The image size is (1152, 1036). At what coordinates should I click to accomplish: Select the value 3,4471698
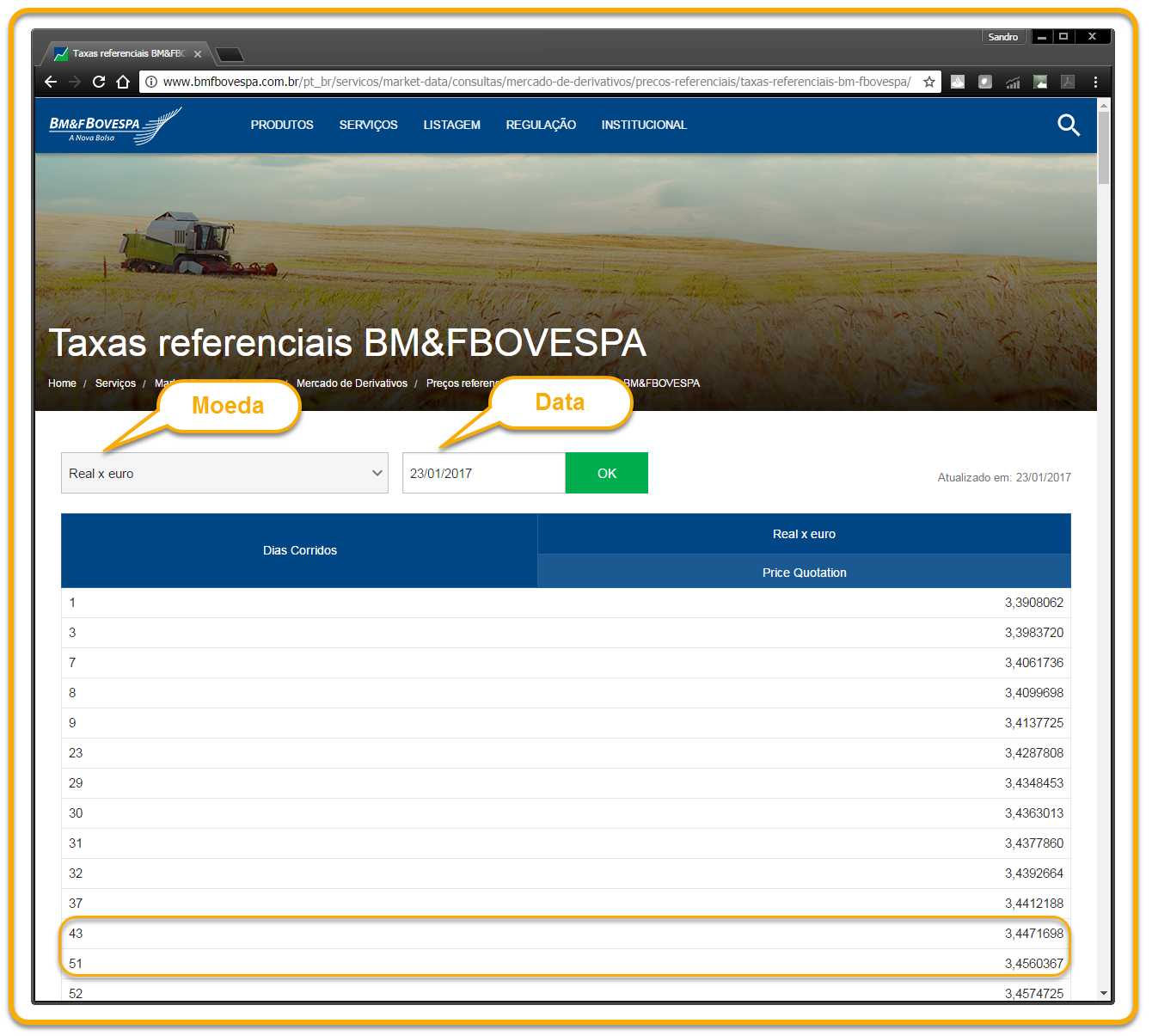pos(1034,934)
